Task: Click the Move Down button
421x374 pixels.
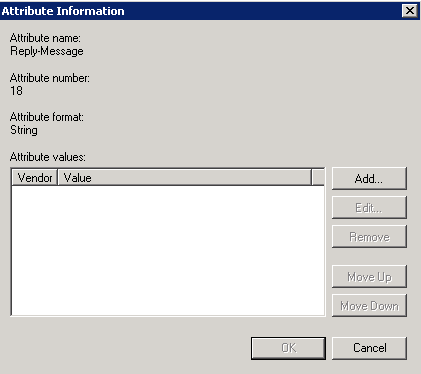Action: click(x=369, y=306)
